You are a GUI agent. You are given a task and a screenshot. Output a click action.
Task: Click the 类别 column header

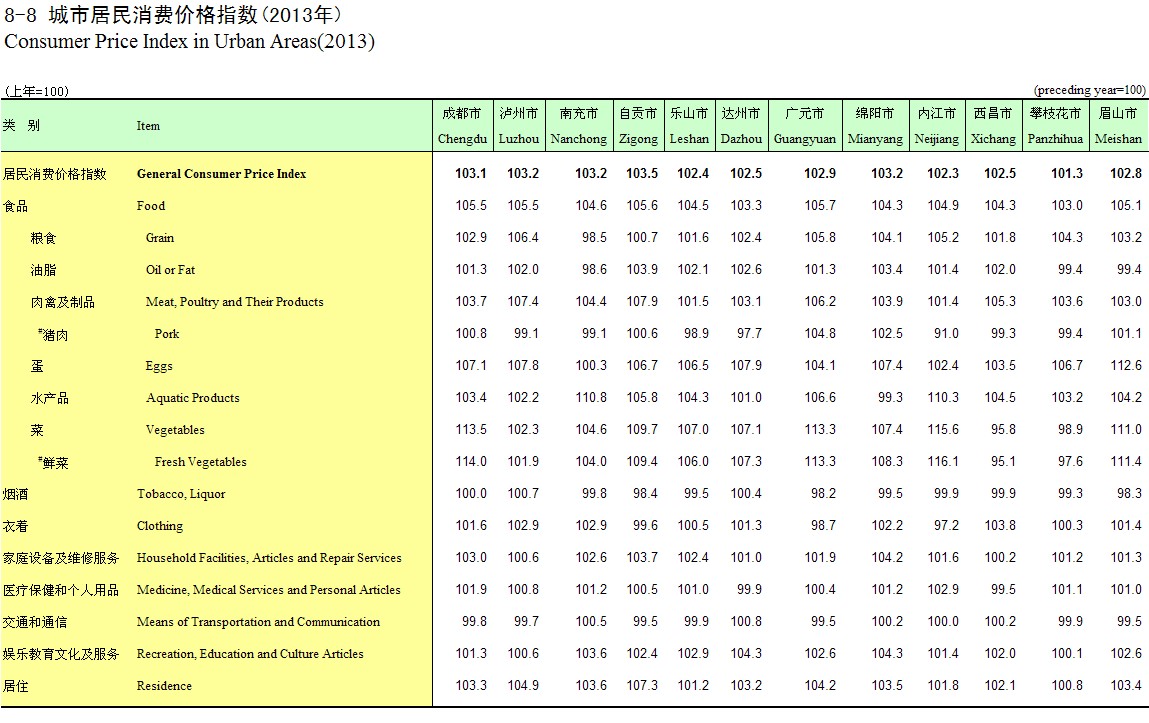coord(21,125)
